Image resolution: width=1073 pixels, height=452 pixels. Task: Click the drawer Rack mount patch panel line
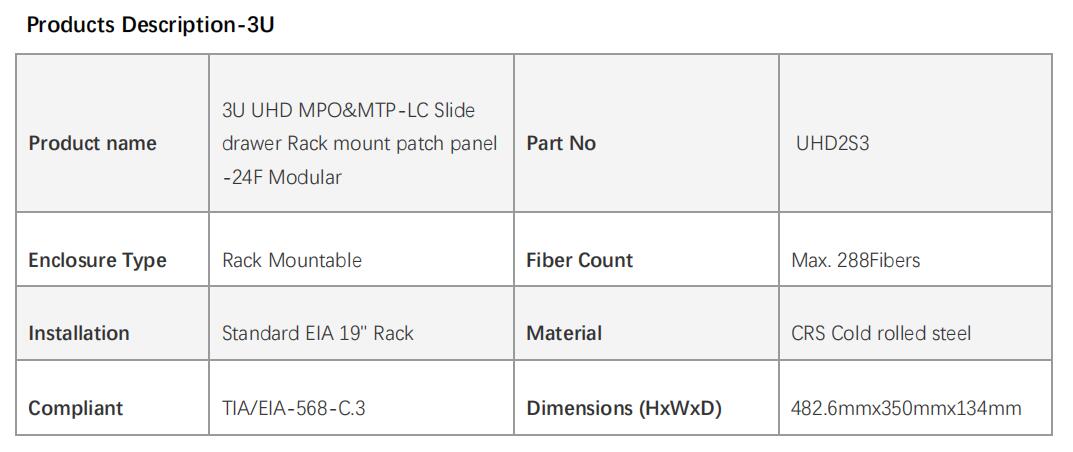click(x=360, y=143)
